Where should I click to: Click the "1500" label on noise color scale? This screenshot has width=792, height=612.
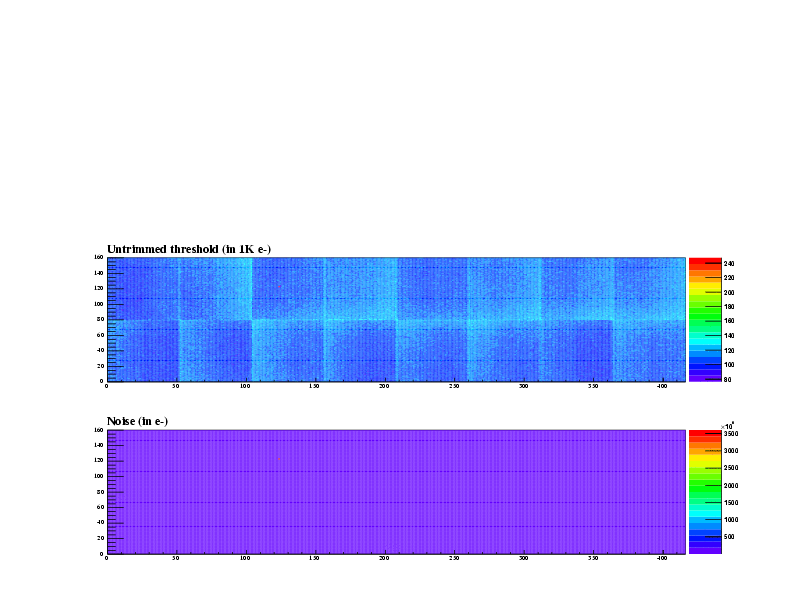731,503
